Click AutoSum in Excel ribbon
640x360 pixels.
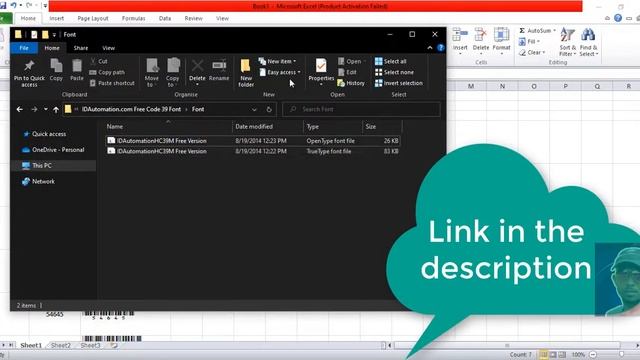[x=537, y=31]
